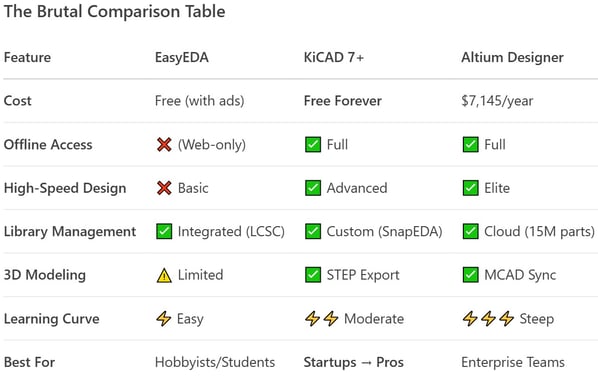Click the Startups → Pros text
This screenshot has width=598, height=376.
pos(354,362)
